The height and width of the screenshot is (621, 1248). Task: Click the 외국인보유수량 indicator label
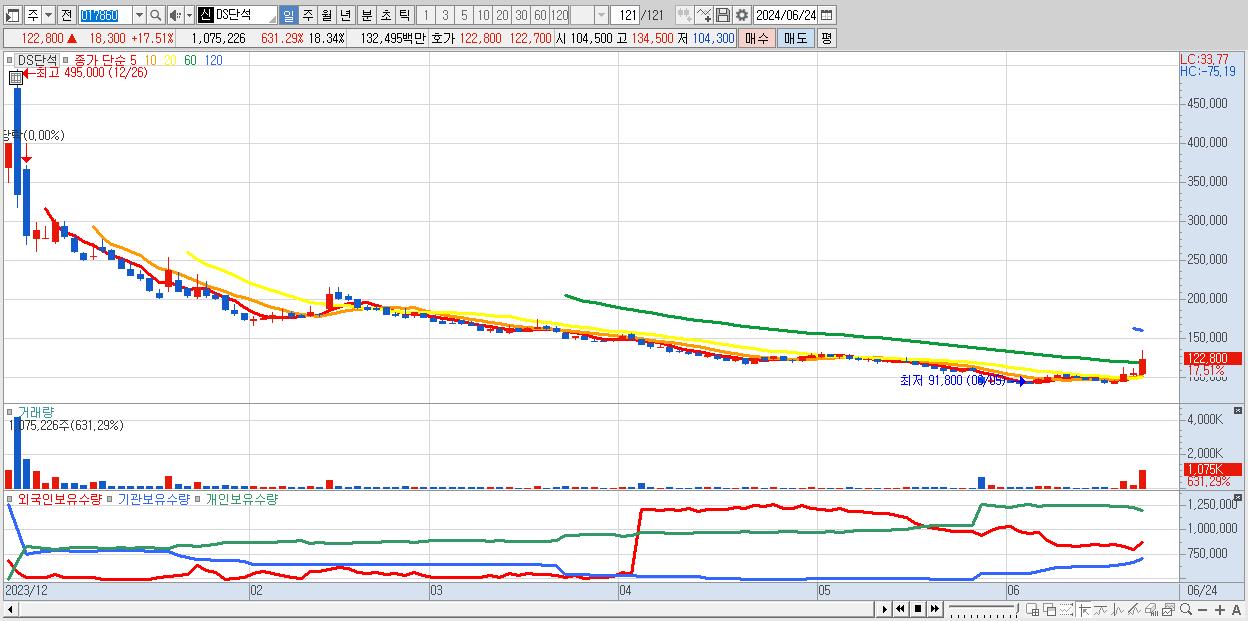click(x=59, y=498)
